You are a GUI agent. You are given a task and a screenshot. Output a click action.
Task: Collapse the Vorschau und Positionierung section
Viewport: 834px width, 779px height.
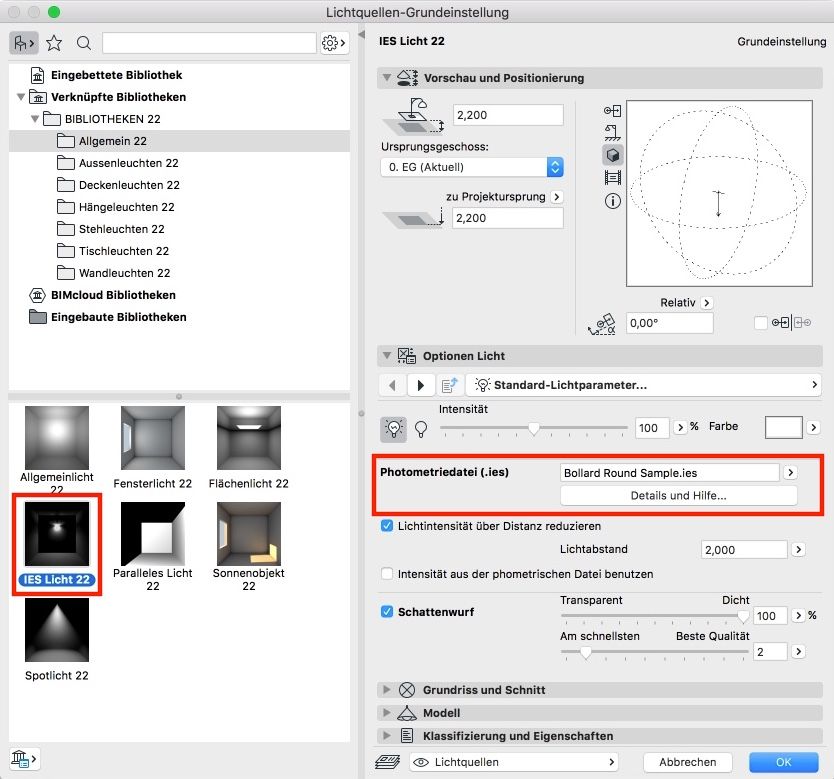pyautogui.click(x=387, y=78)
